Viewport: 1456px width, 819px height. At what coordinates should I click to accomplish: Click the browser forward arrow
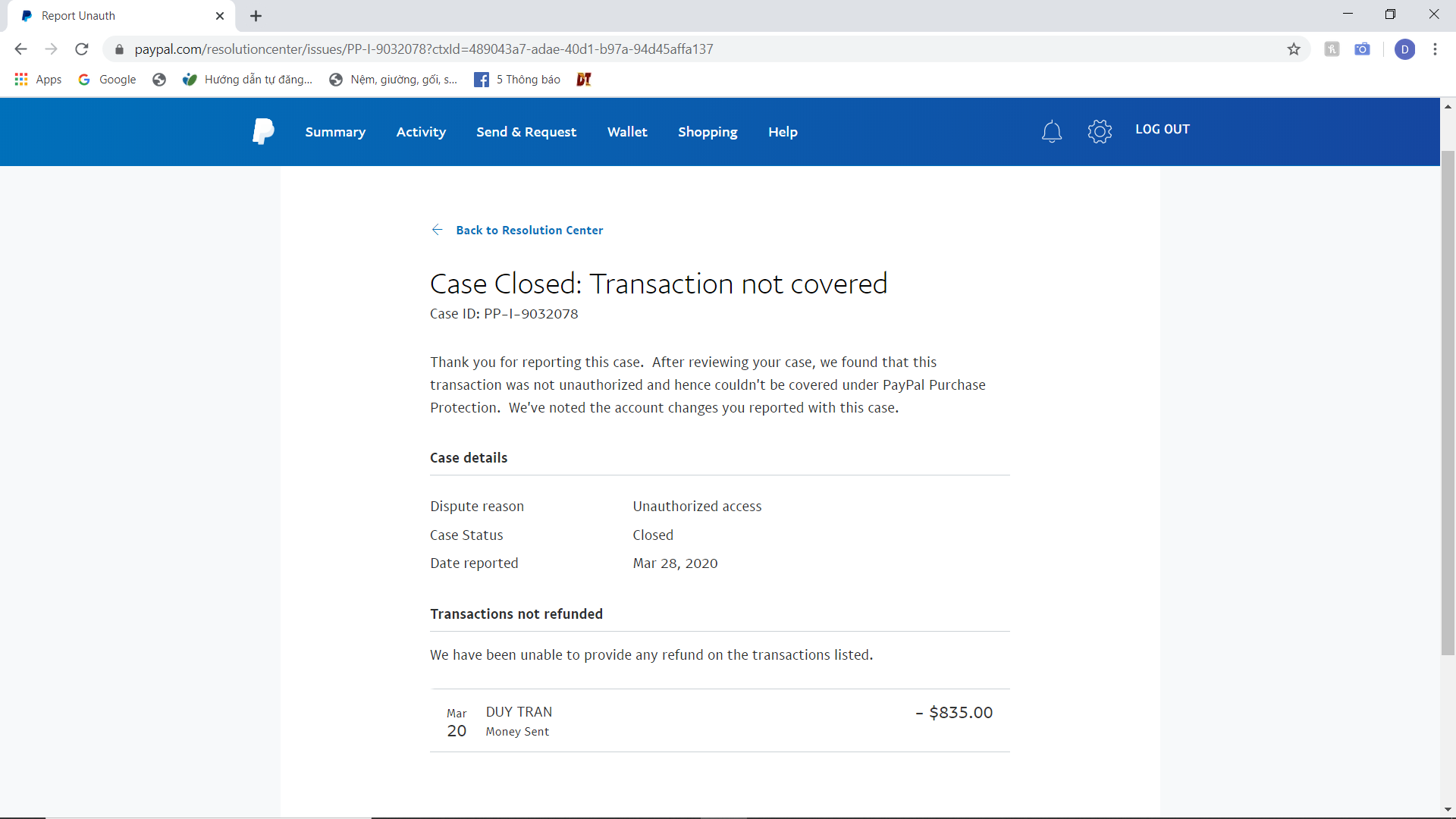coord(51,49)
